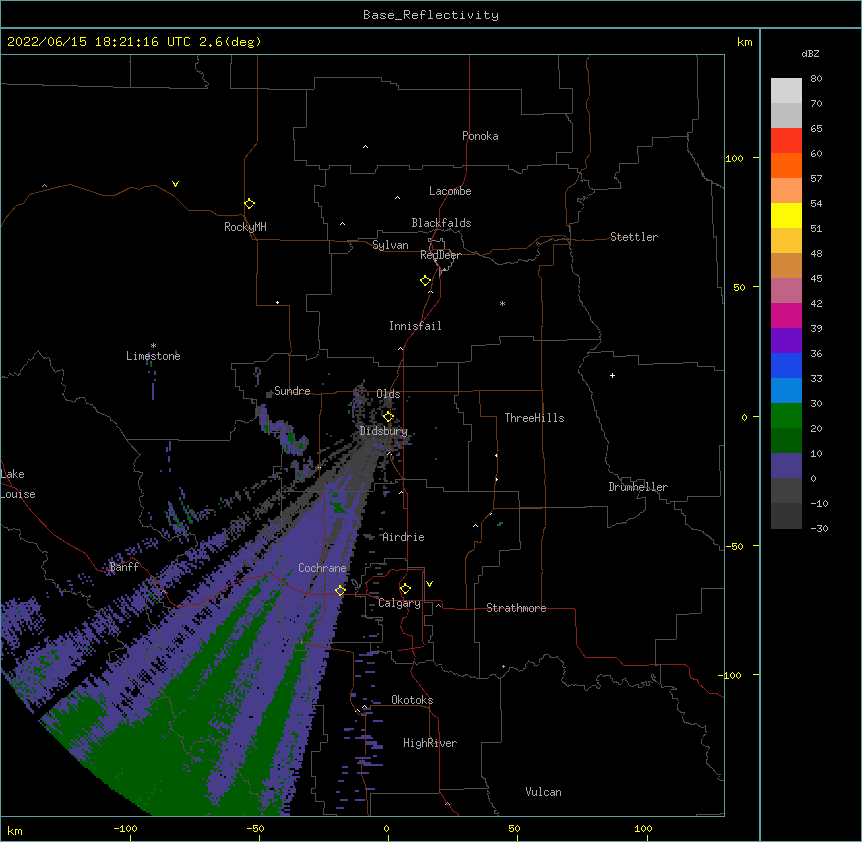Click the white asterisk east of Innisfail
The height and width of the screenshot is (842, 862).
(x=502, y=304)
